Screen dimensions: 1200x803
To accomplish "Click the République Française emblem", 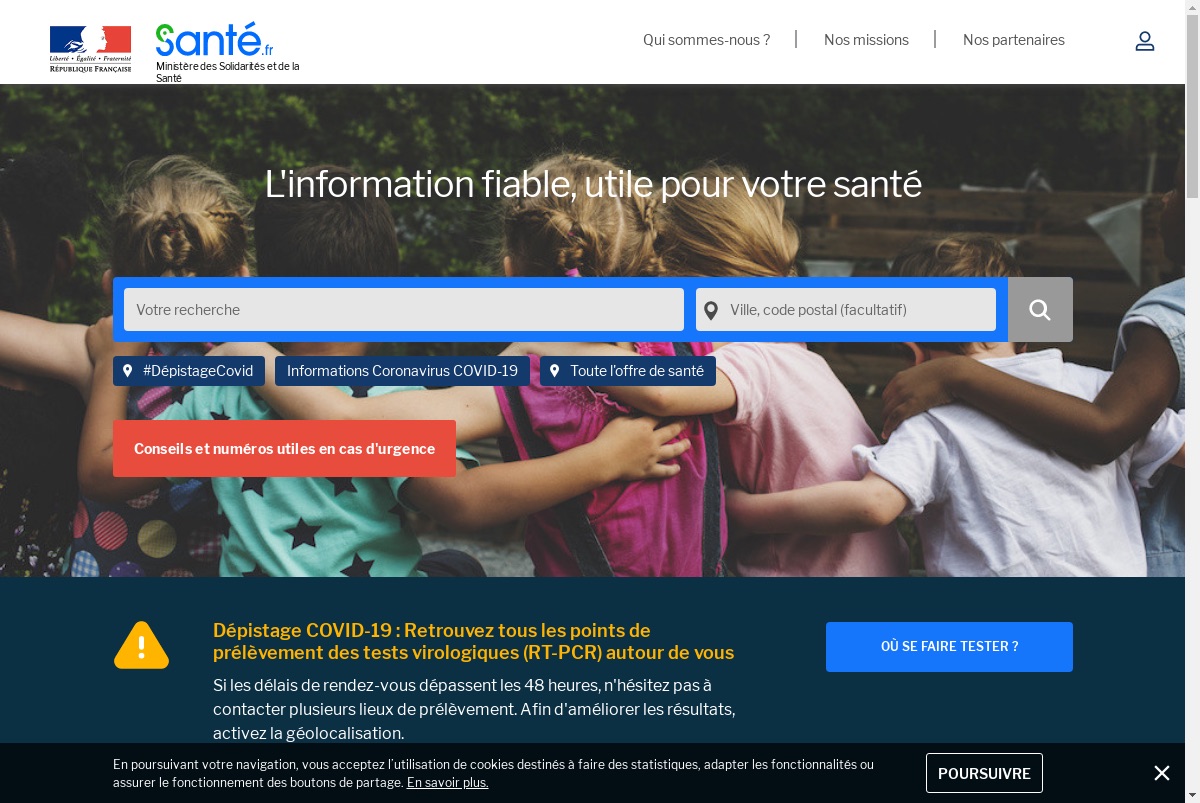I will pos(90,50).
